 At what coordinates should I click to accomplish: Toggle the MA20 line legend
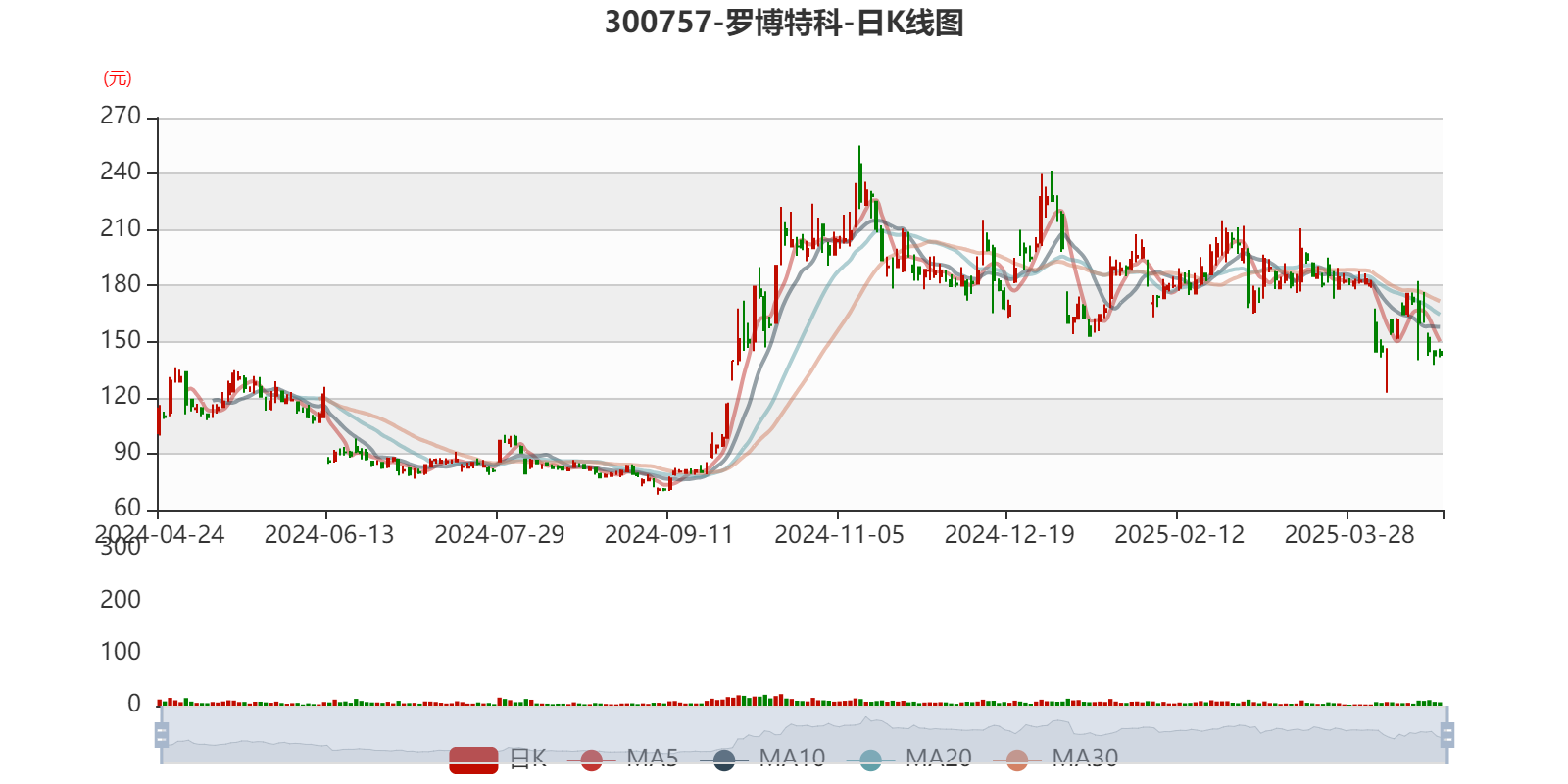pyautogui.click(x=909, y=759)
